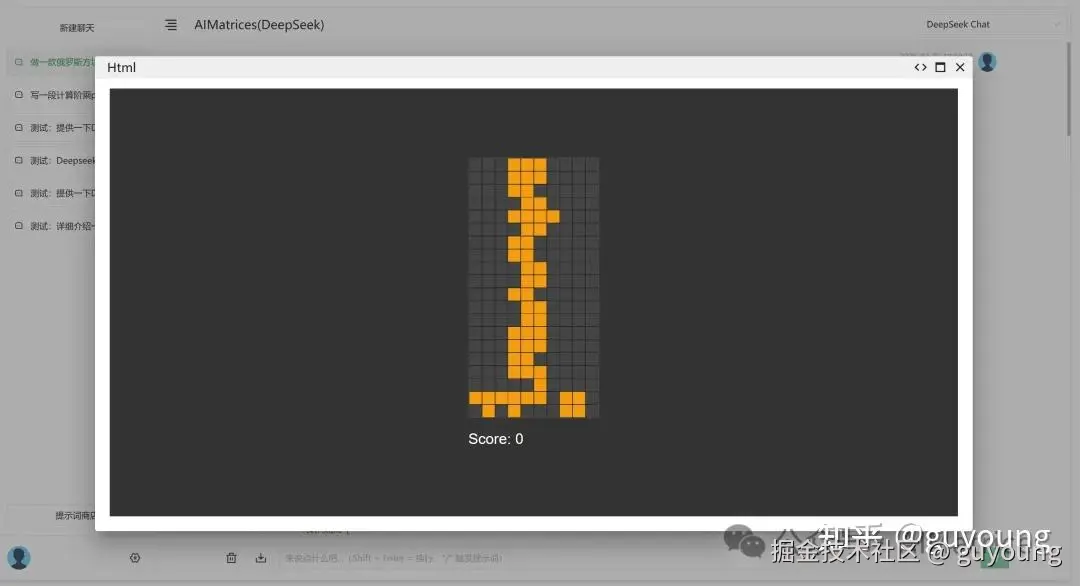1080x586 pixels.
Task: Select the chat starting with 写一段计算阶乘
Action: tap(52, 95)
